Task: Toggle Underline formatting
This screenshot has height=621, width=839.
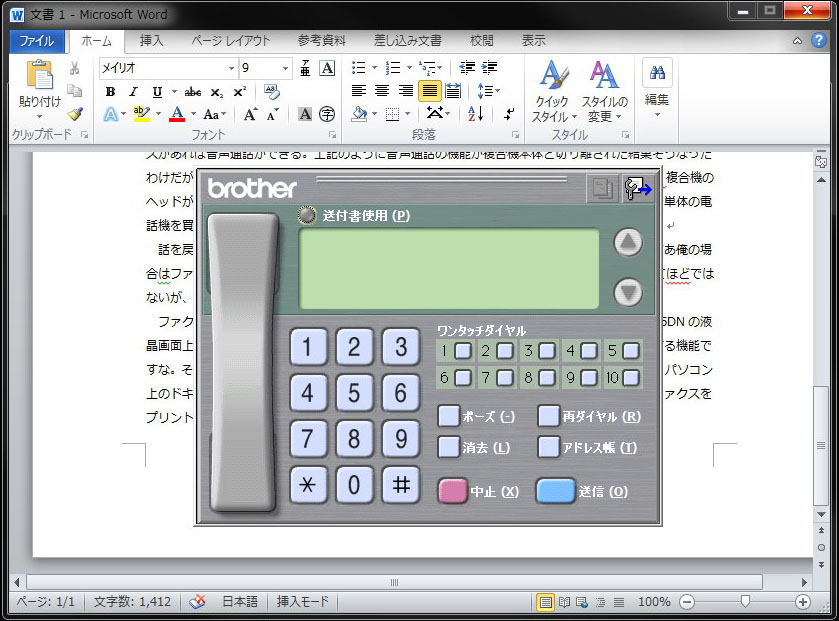Action: (x=157, y=92)
